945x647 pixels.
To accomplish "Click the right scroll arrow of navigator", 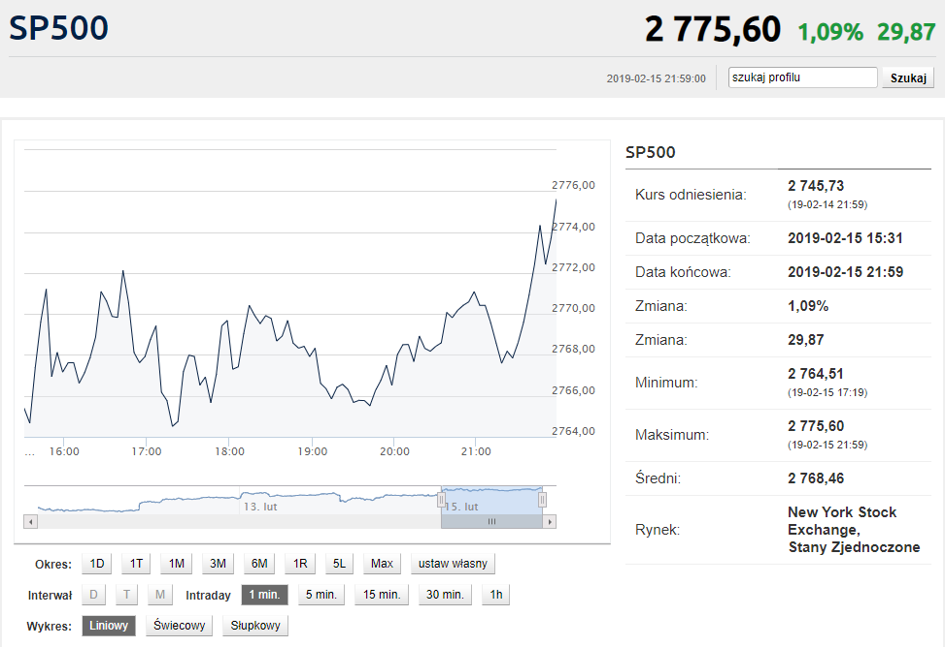I will (x=549, y=522).
